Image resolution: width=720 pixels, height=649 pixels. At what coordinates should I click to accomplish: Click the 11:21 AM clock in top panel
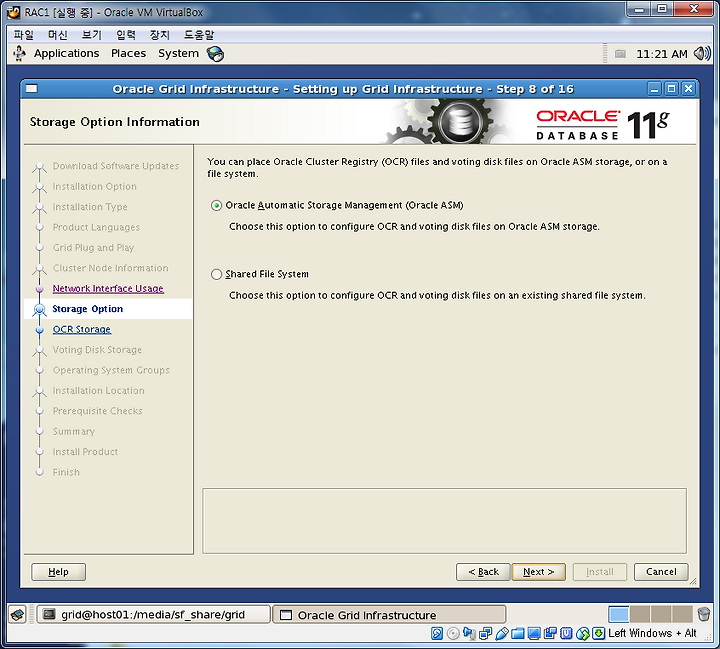661,54
